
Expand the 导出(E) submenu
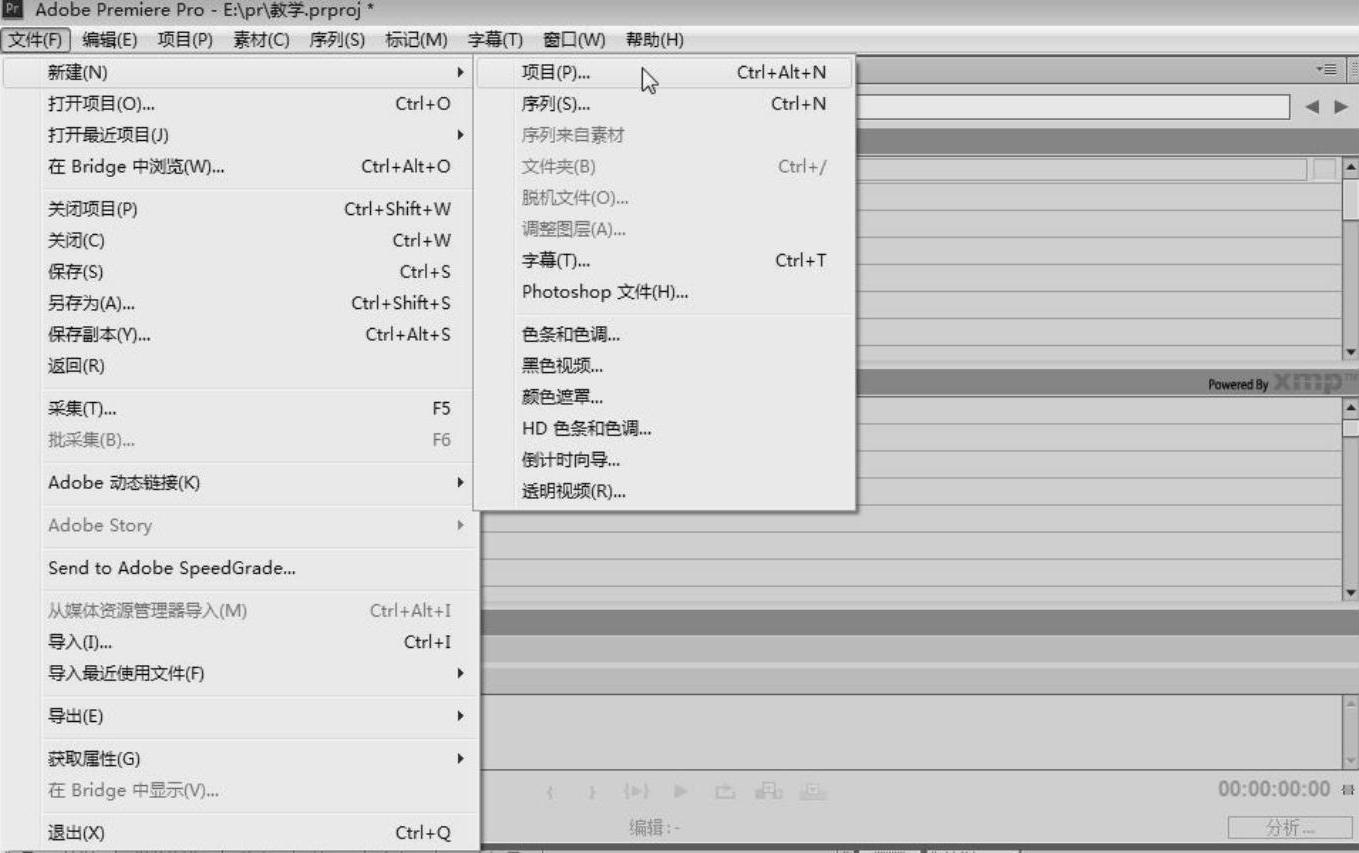coord(240,716)
